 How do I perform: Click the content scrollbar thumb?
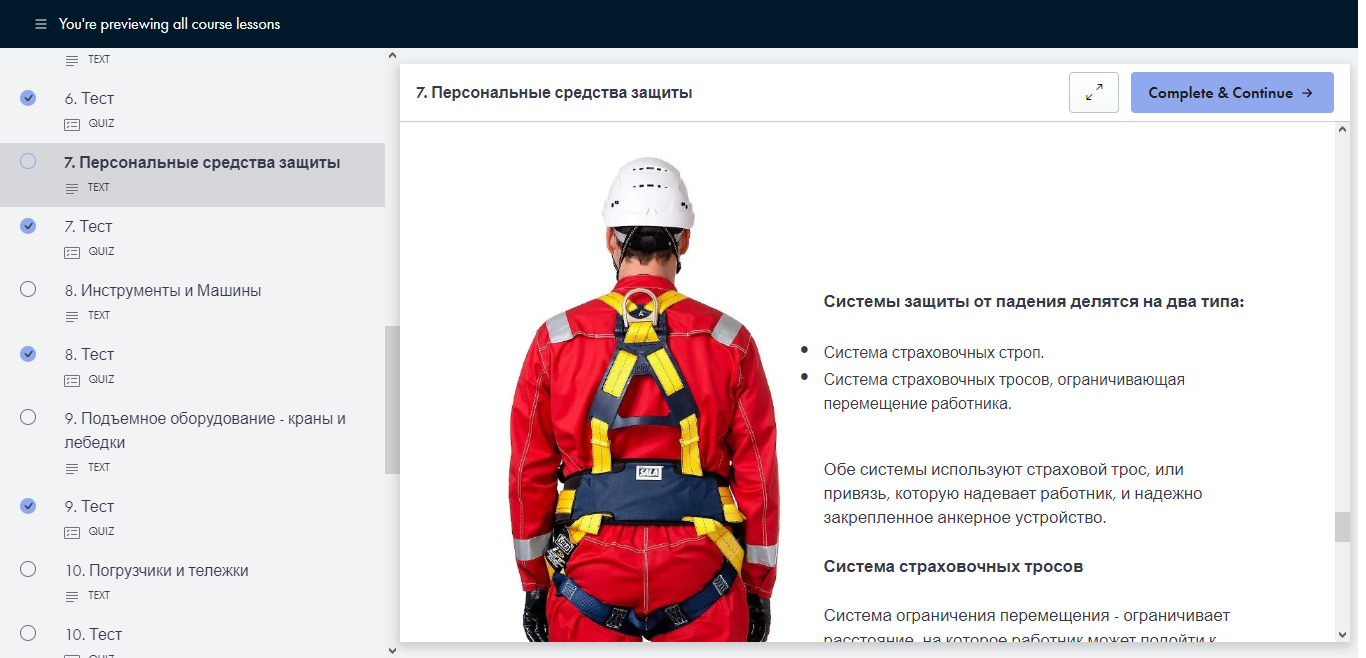point(1342,526)
